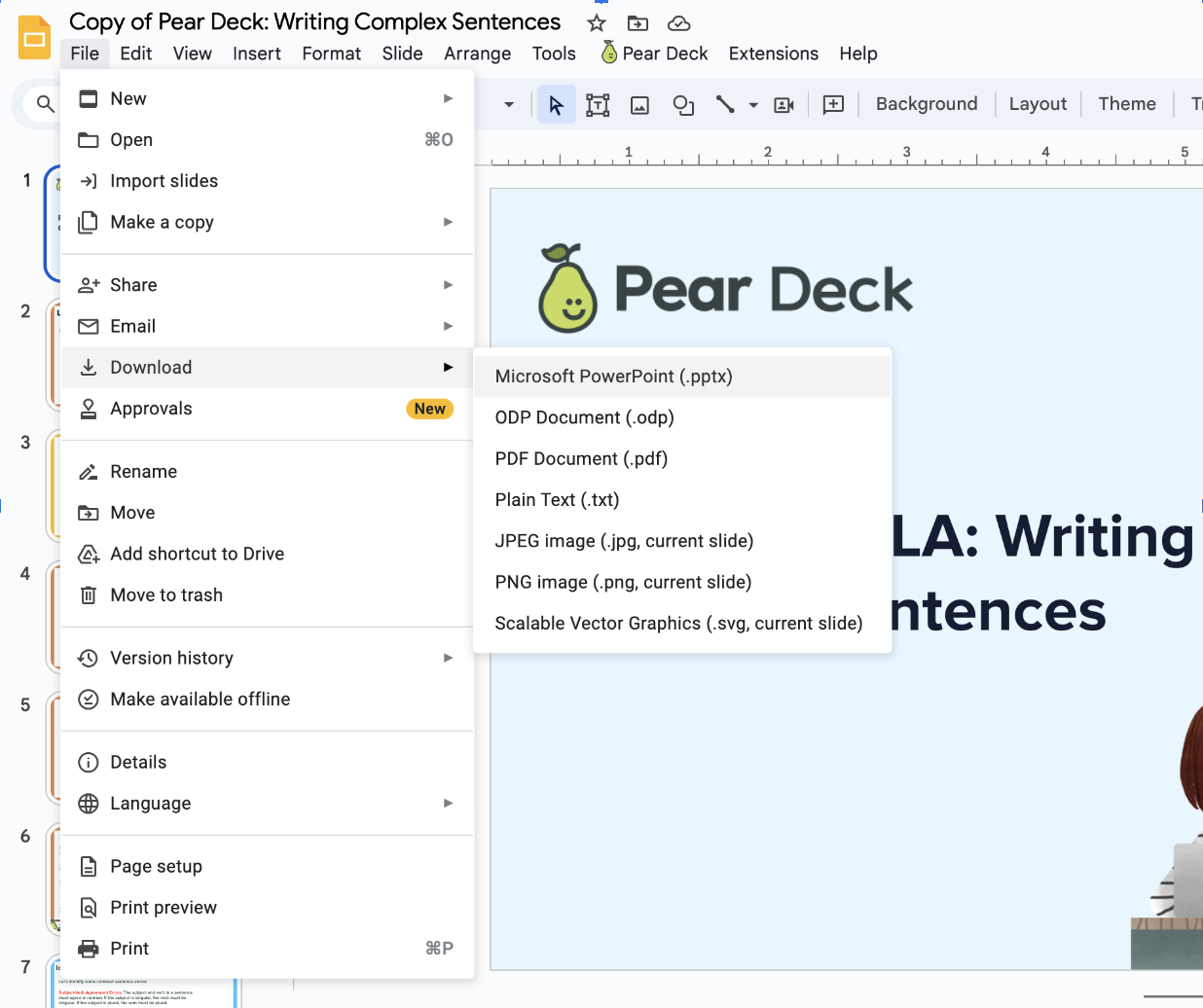Start a Slides recording with the camera icon
The height and width of the screenshot is (1008, 1203).
click(x=784, y=103)
